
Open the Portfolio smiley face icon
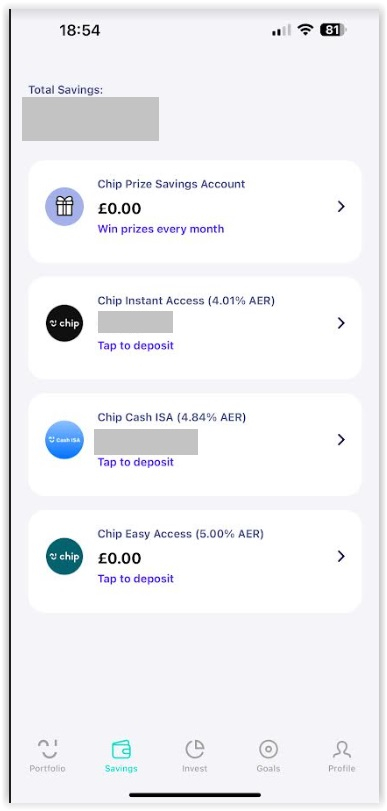[48, 748]
